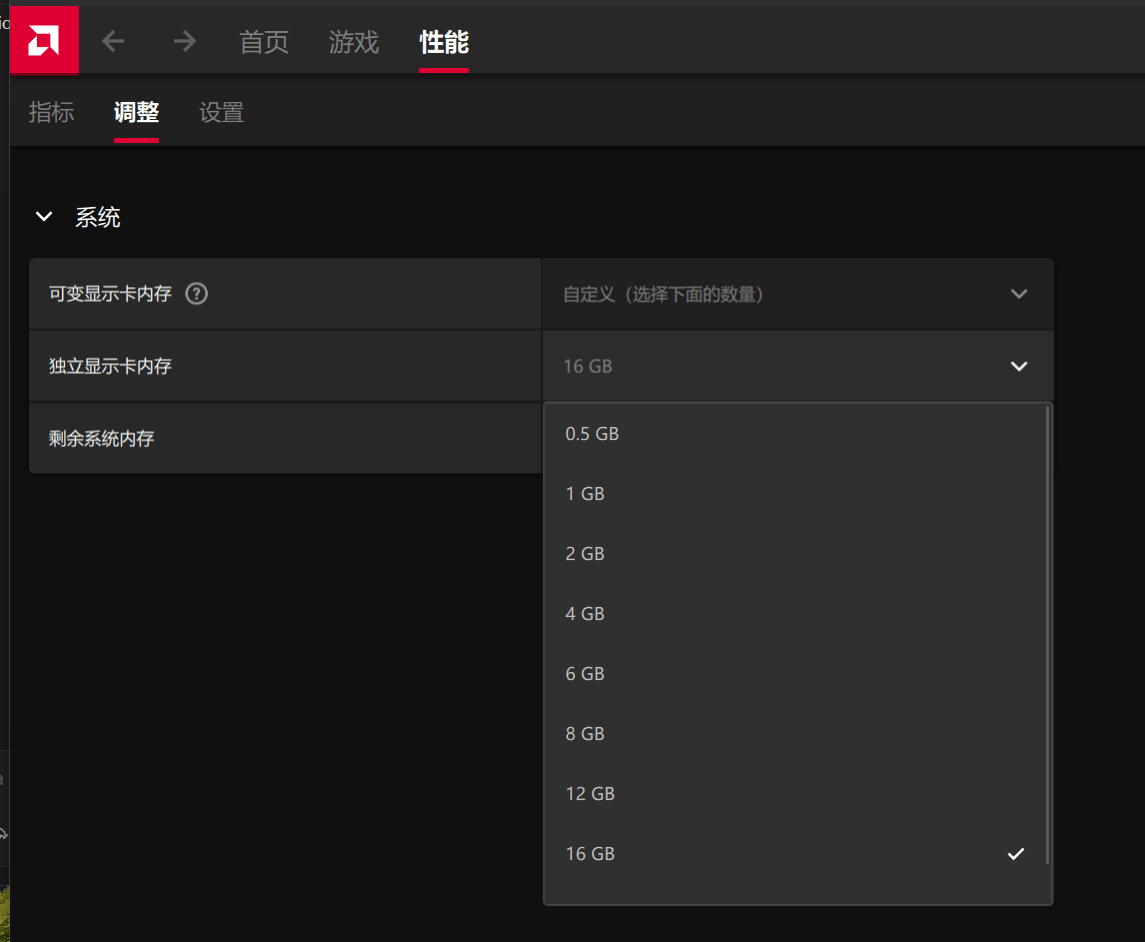Pick the 12 GB memory option

coord(794,794)
